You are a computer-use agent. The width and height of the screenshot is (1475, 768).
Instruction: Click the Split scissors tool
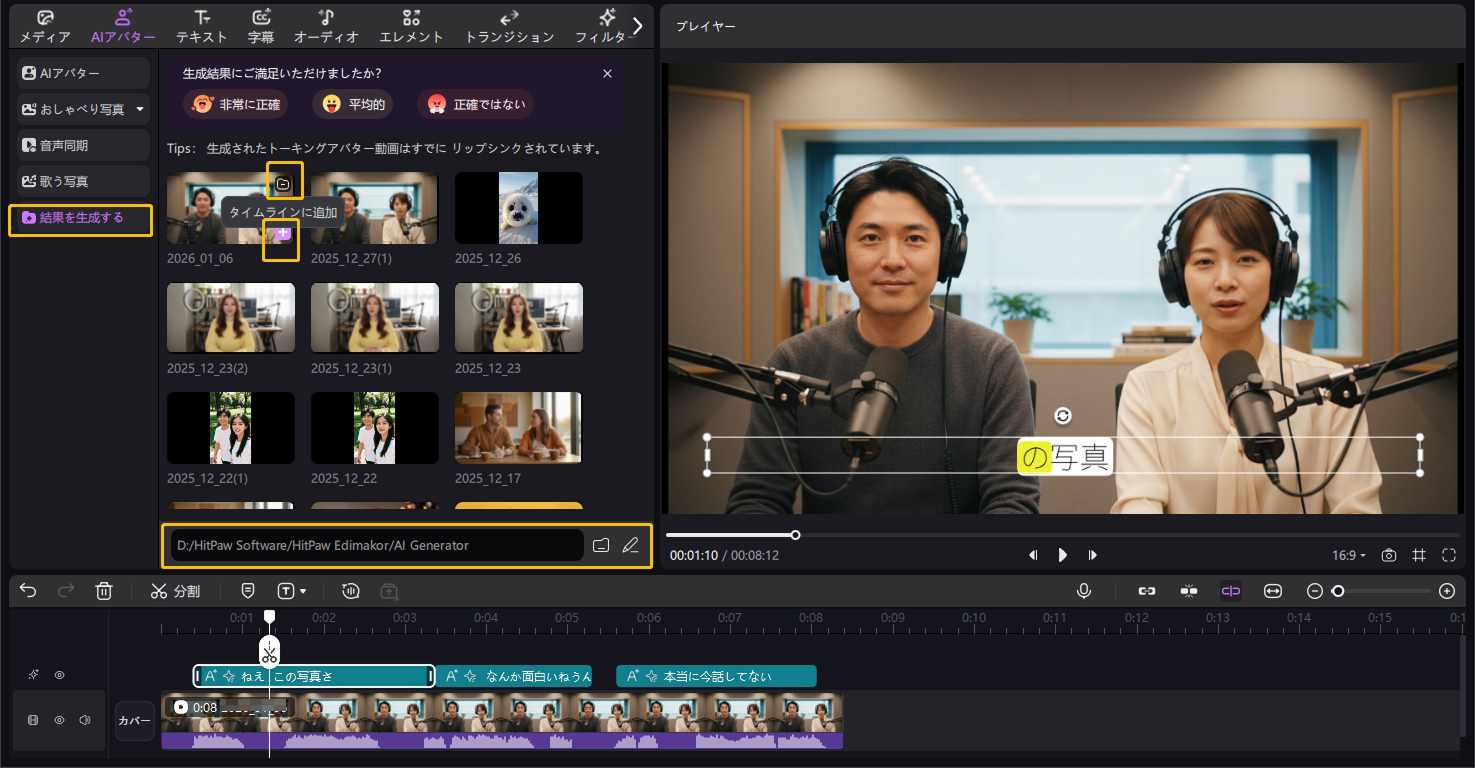pos(175,591)
